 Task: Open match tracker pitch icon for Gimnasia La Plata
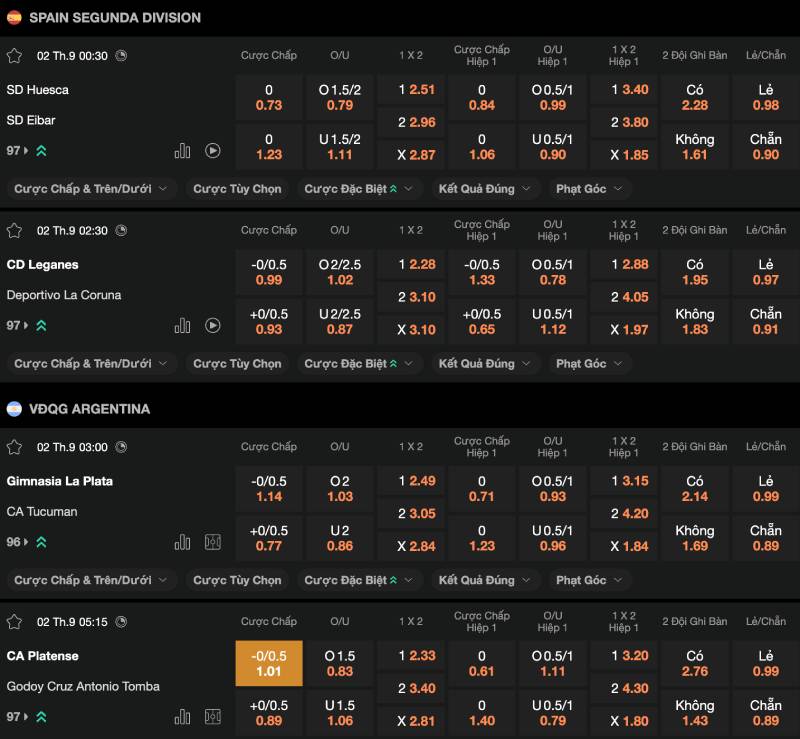[x=213, y=542]
